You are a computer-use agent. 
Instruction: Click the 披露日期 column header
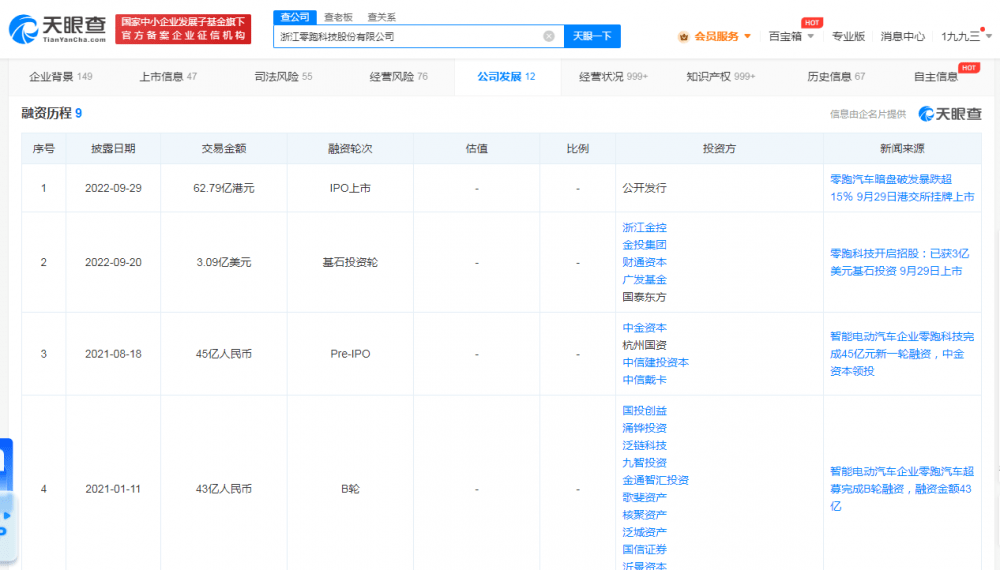[113, 149]
